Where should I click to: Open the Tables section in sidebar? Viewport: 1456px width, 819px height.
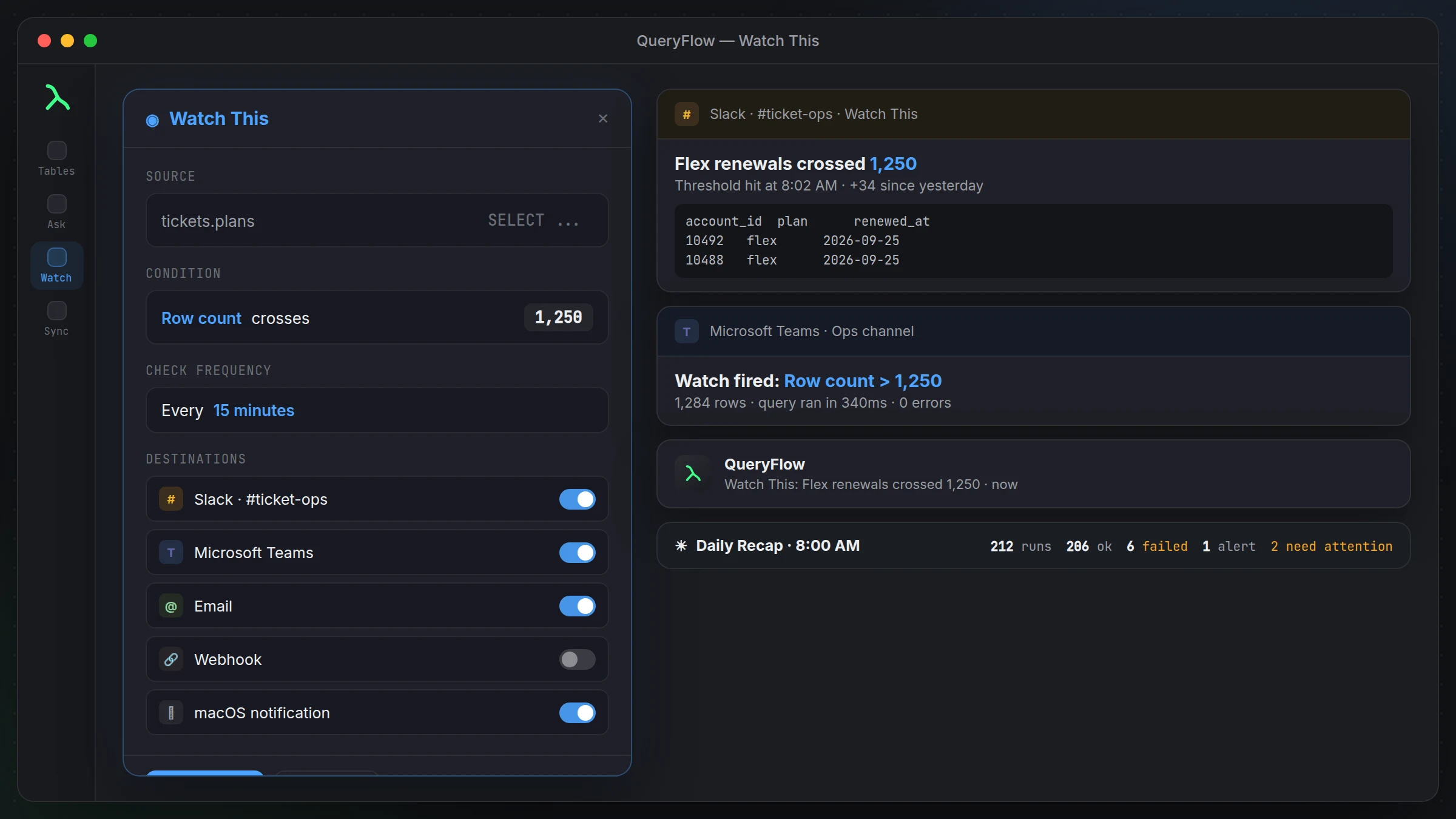(x=56, y=159)
